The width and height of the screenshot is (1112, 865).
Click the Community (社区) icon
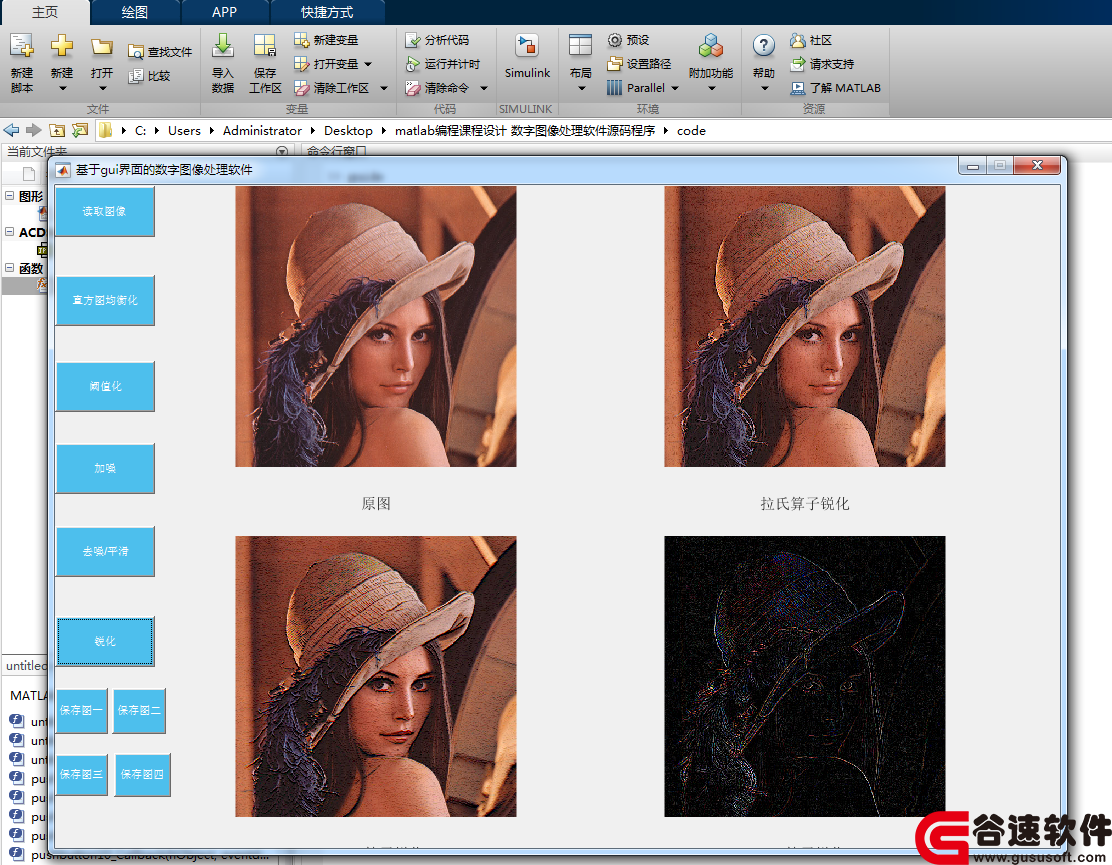pyautogui.click(x=798, y=40)
